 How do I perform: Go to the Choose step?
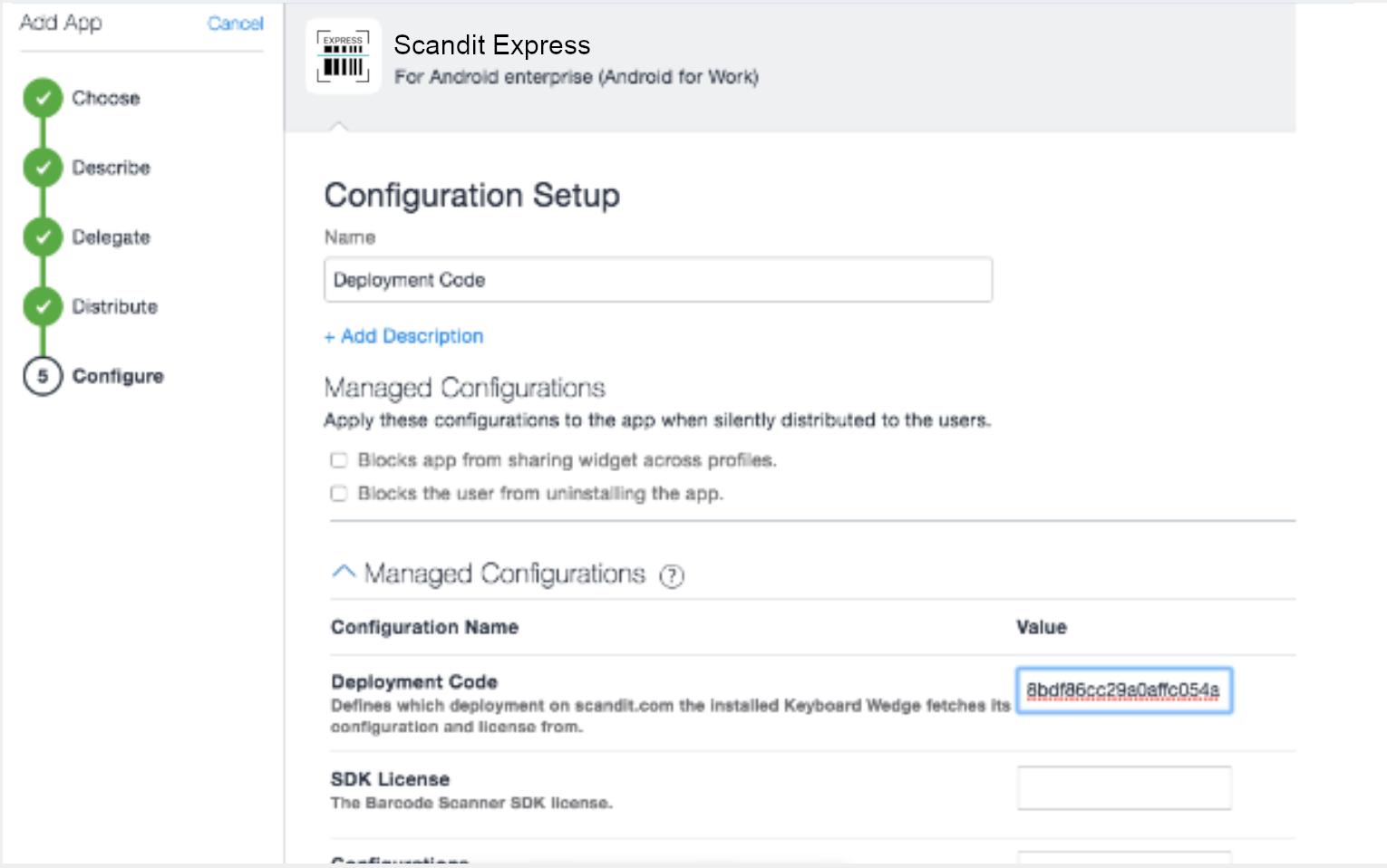pos(106,98)
